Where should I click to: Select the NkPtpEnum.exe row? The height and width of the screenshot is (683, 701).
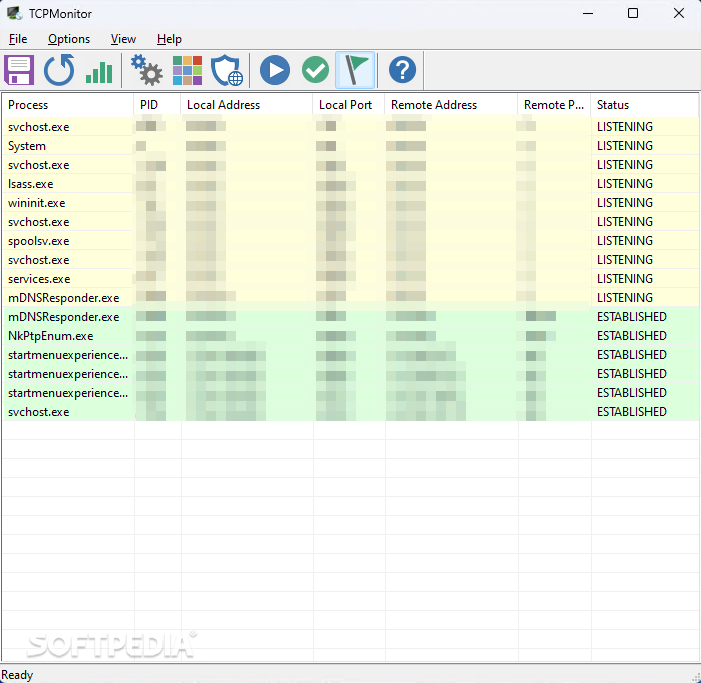pyautogui.click(x=351, y=336)
